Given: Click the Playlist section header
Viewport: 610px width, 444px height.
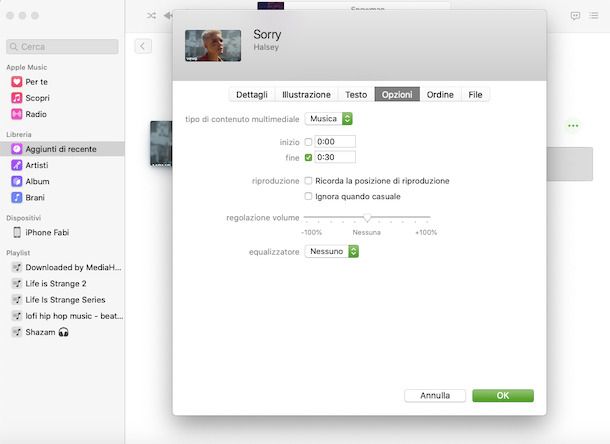Looking at the screenshot, I should point(18,253).
